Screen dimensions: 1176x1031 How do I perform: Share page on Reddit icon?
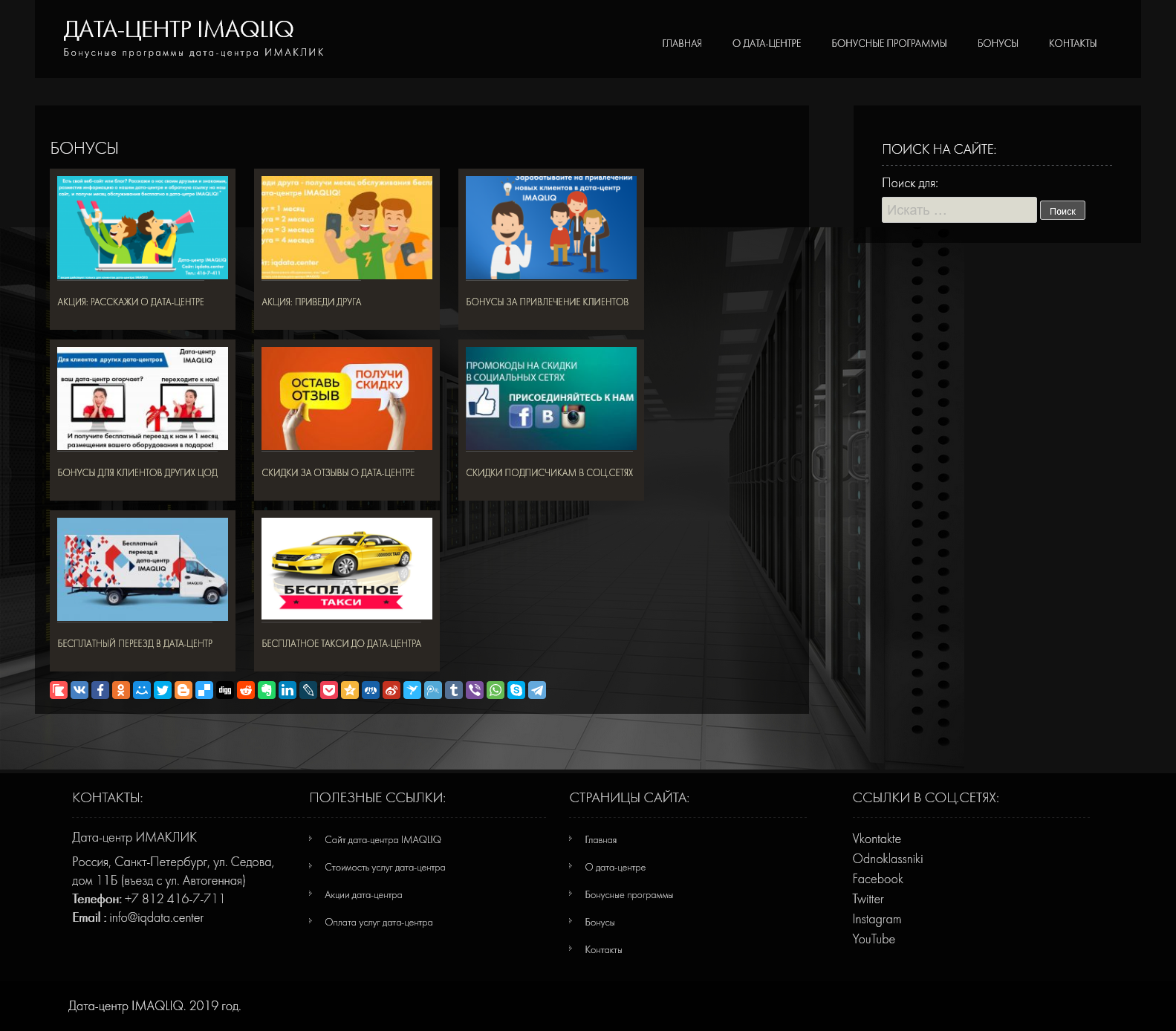pyautogui.click(x=246, y=690)
